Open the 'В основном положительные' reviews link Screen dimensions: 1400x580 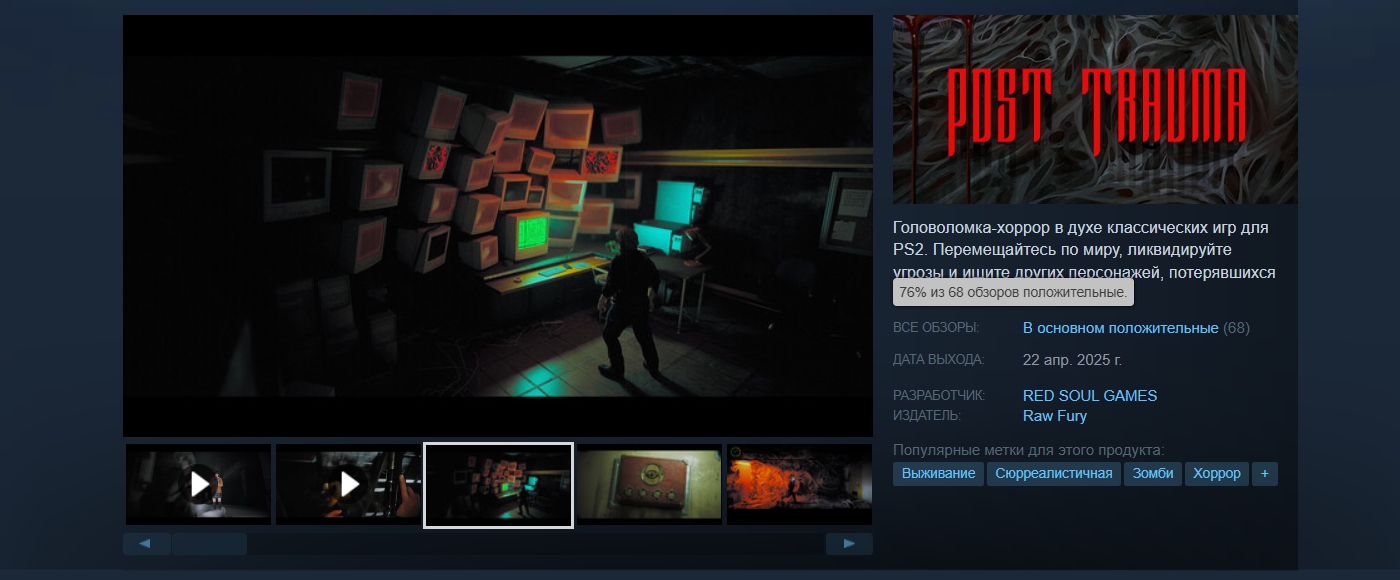click(x=1120, y=328)
